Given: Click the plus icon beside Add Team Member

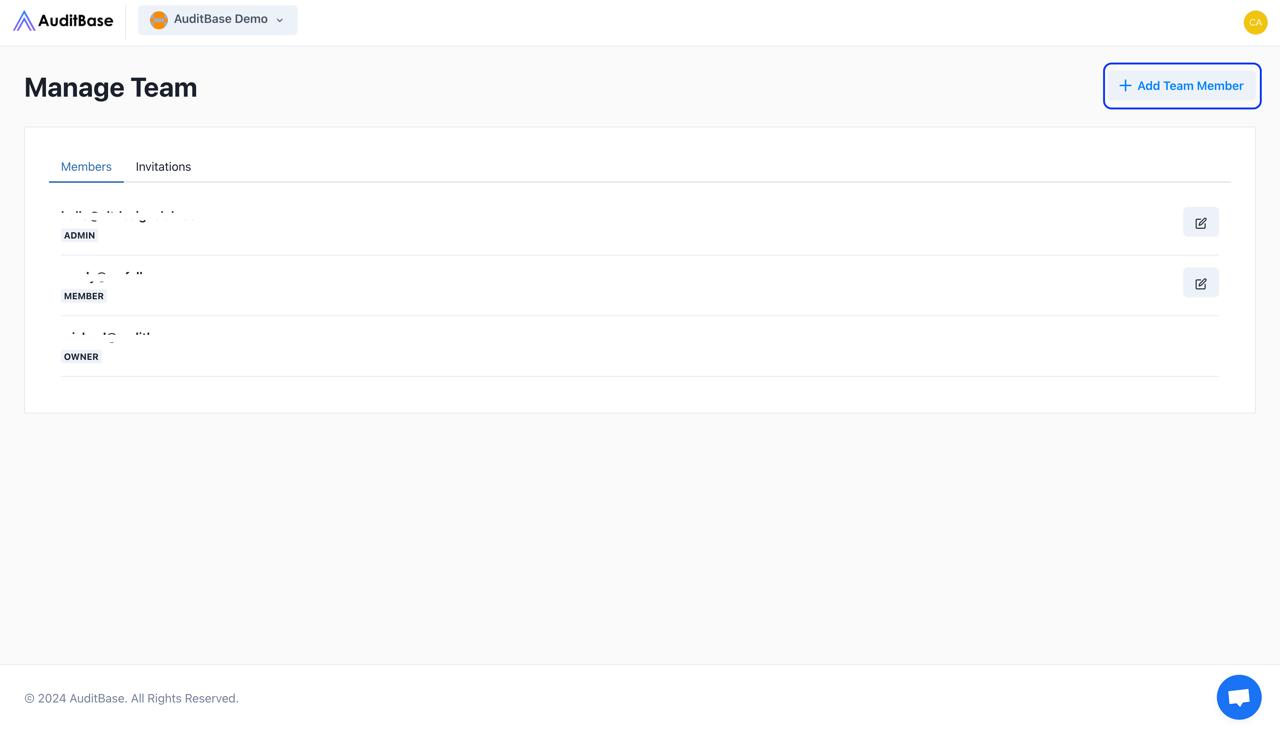Looking at the screenshot, I should 1125,86.
